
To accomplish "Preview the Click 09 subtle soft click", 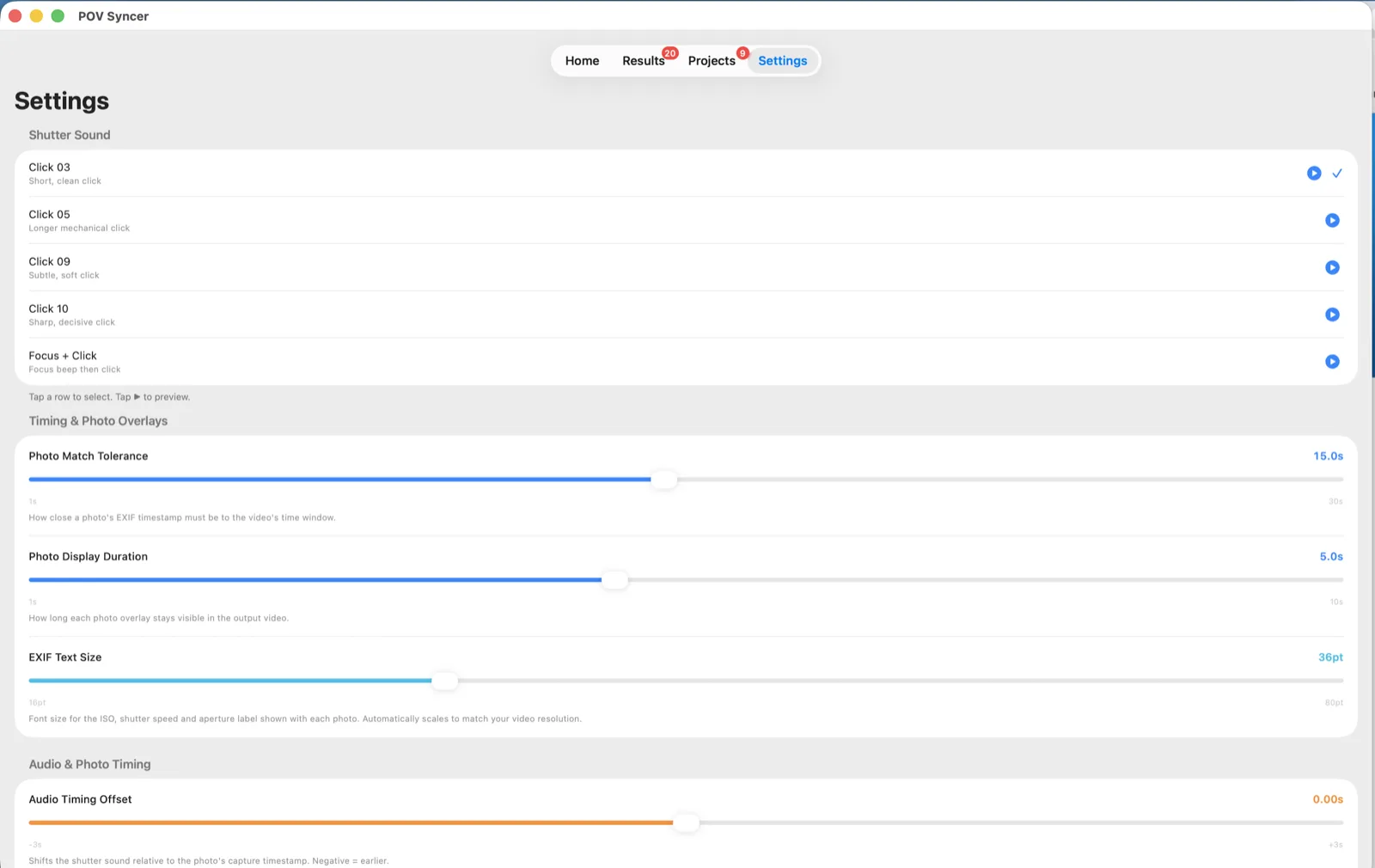I will pos(1332,268).
